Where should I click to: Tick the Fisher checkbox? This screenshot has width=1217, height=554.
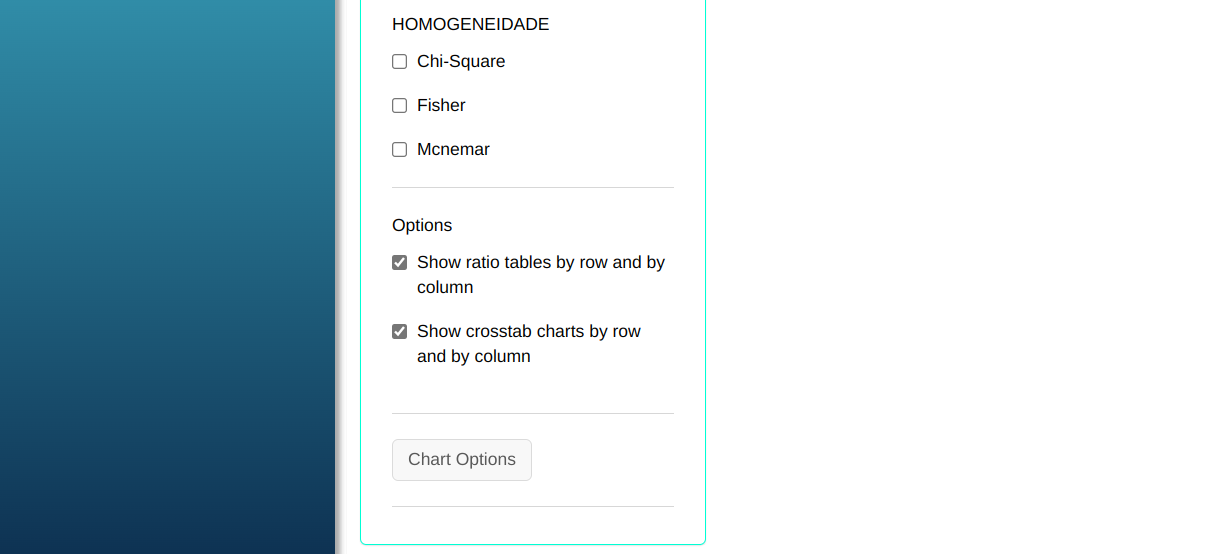pyautogui.click(x=400, y=106)
